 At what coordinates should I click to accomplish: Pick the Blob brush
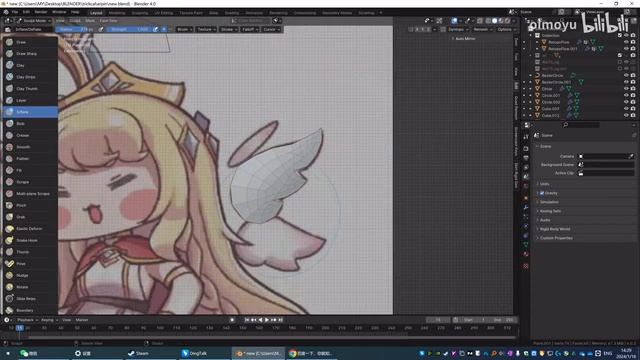click(x=31, y=124)
